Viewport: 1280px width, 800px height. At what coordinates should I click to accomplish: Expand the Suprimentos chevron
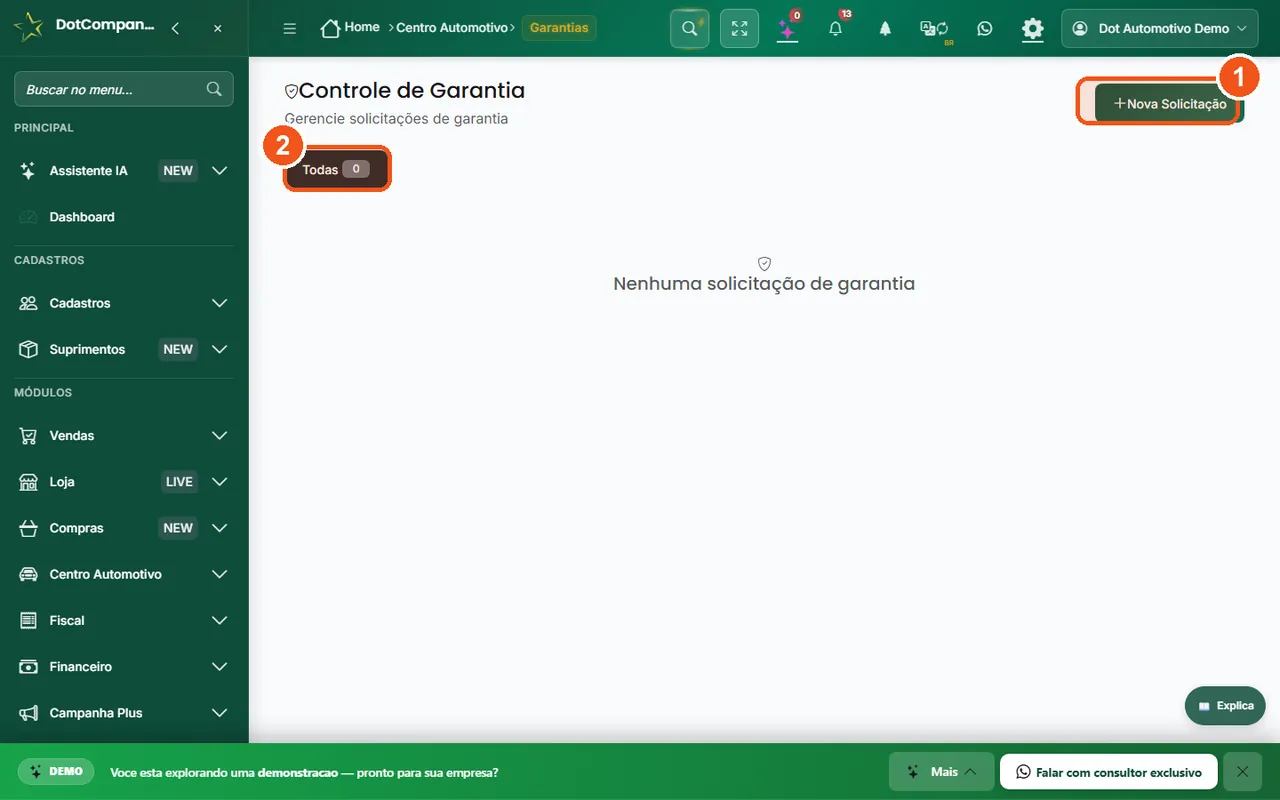coord(220,349)
